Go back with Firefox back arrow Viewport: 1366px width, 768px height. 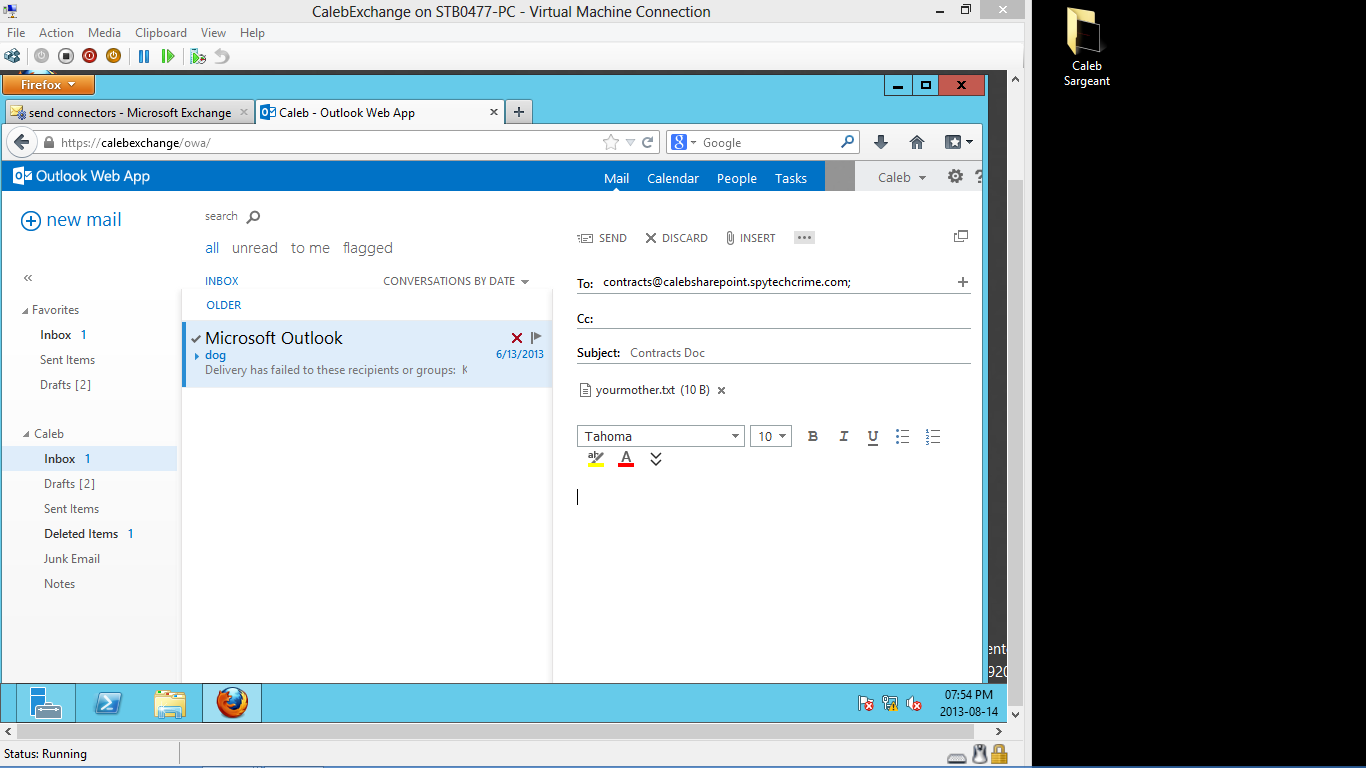click(21, 142)
